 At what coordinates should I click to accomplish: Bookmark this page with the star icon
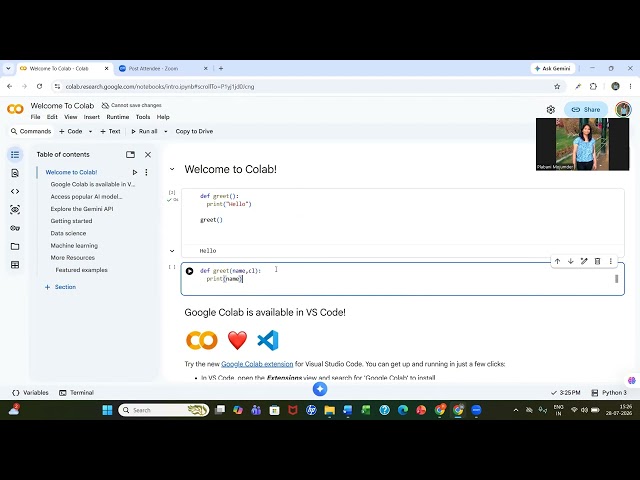coord(557,87)
